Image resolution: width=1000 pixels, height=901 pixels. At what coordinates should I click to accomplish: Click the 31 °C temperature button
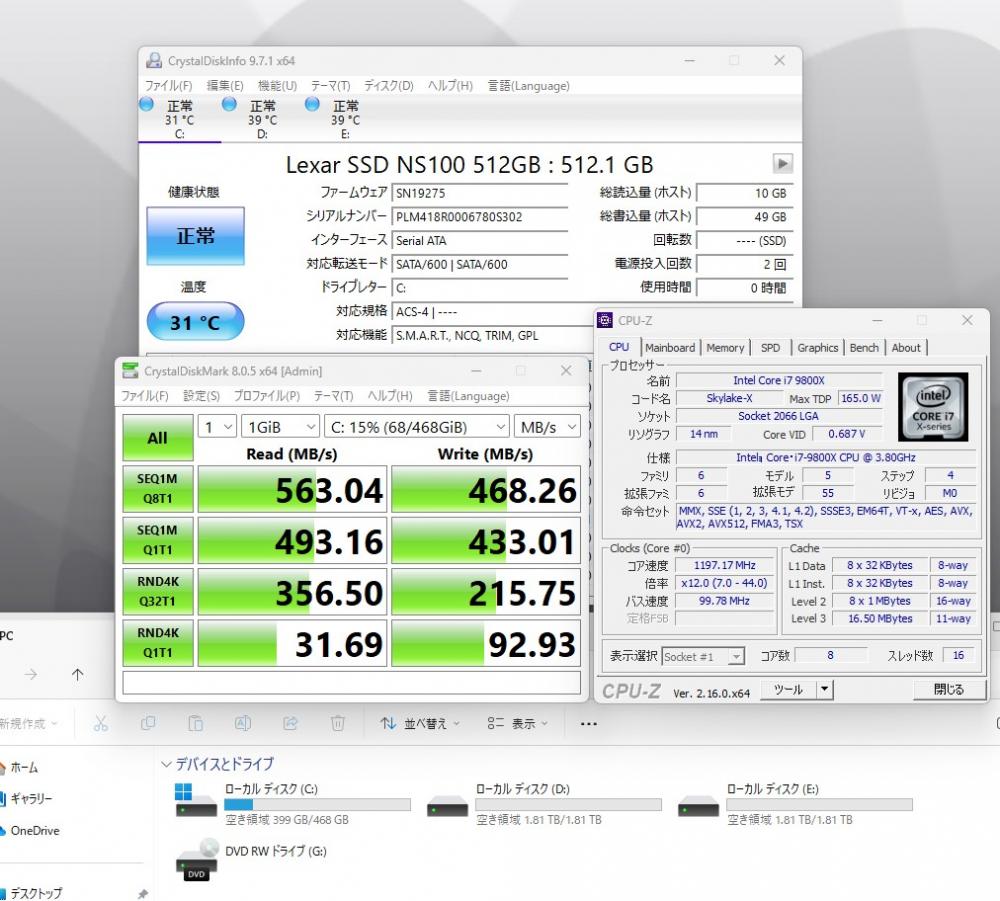point(195,321)
